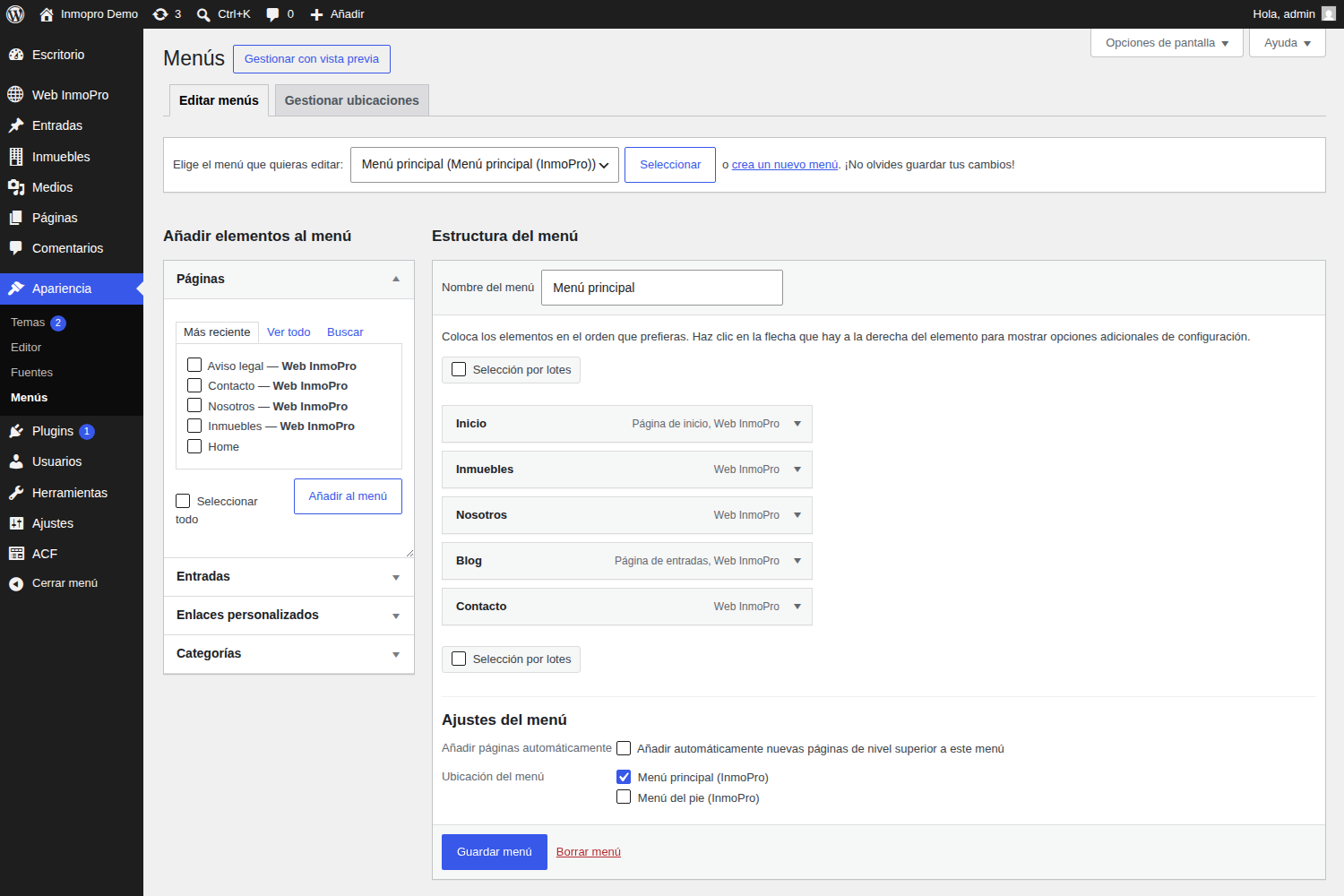Switch to Gestionar ubicaciones tab
The image size is (1344, 896).
pyautogui.click(x=352, y=100)
